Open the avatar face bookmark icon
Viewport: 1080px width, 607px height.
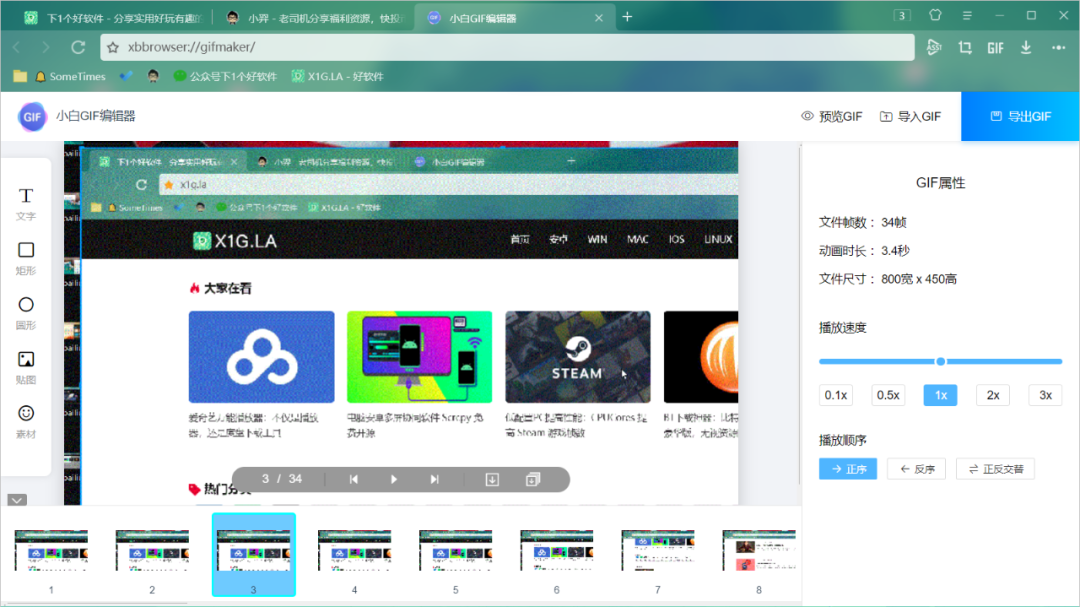coord(153,76)
